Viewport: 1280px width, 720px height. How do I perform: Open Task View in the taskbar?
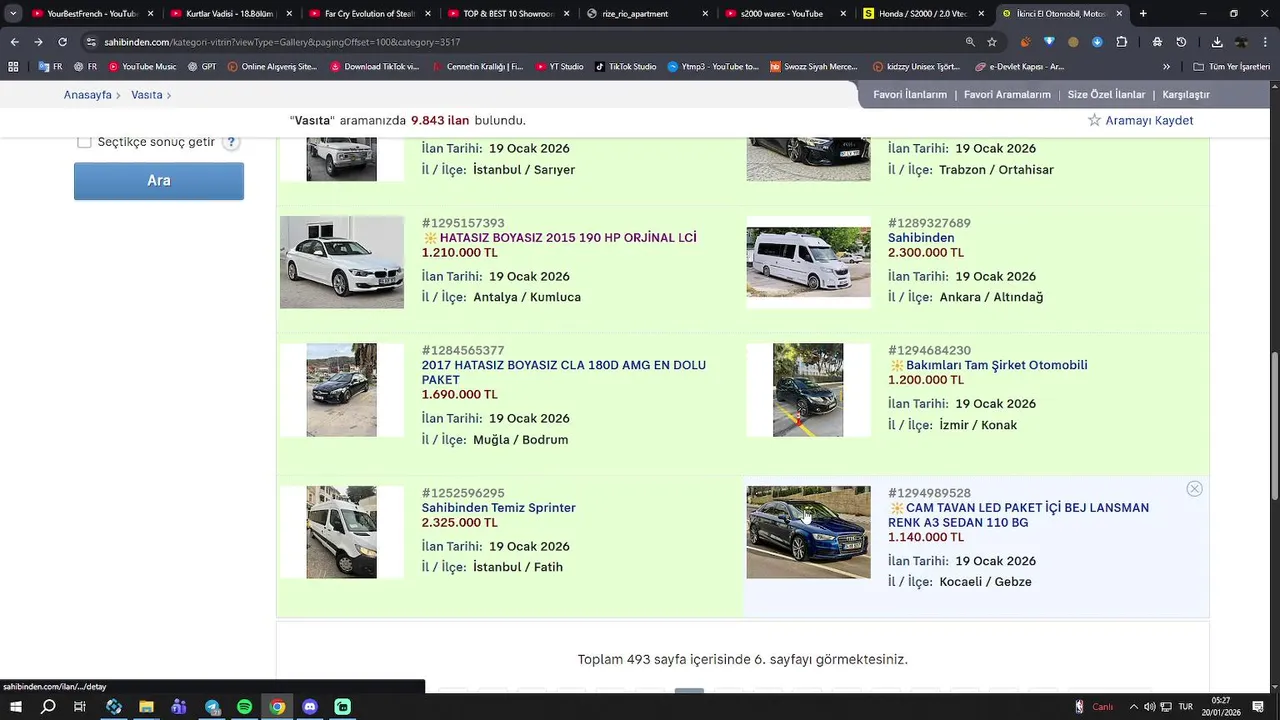[80, 707]
